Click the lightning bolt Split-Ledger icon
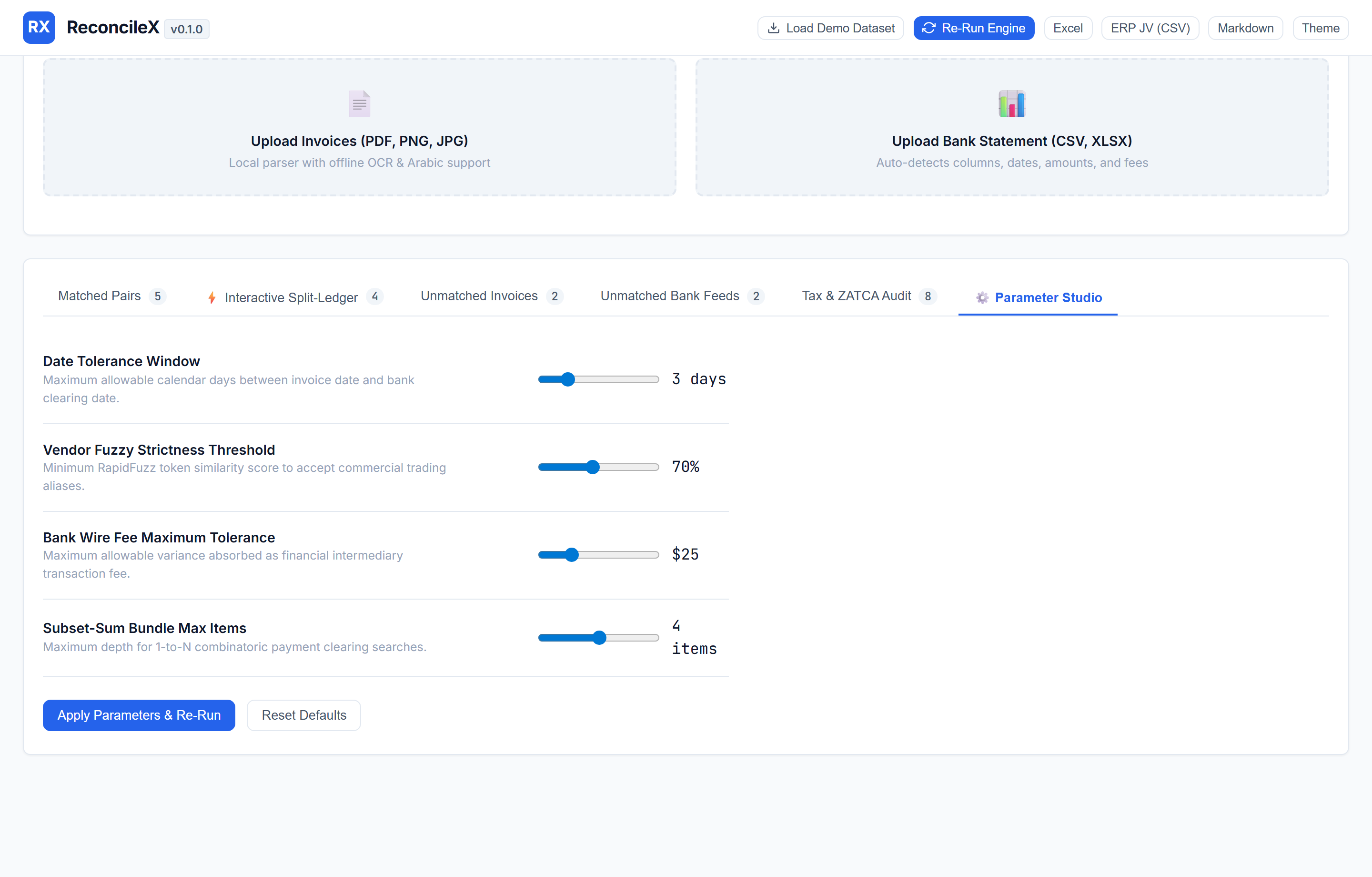The image size is (1372, 877). [212, 297]
